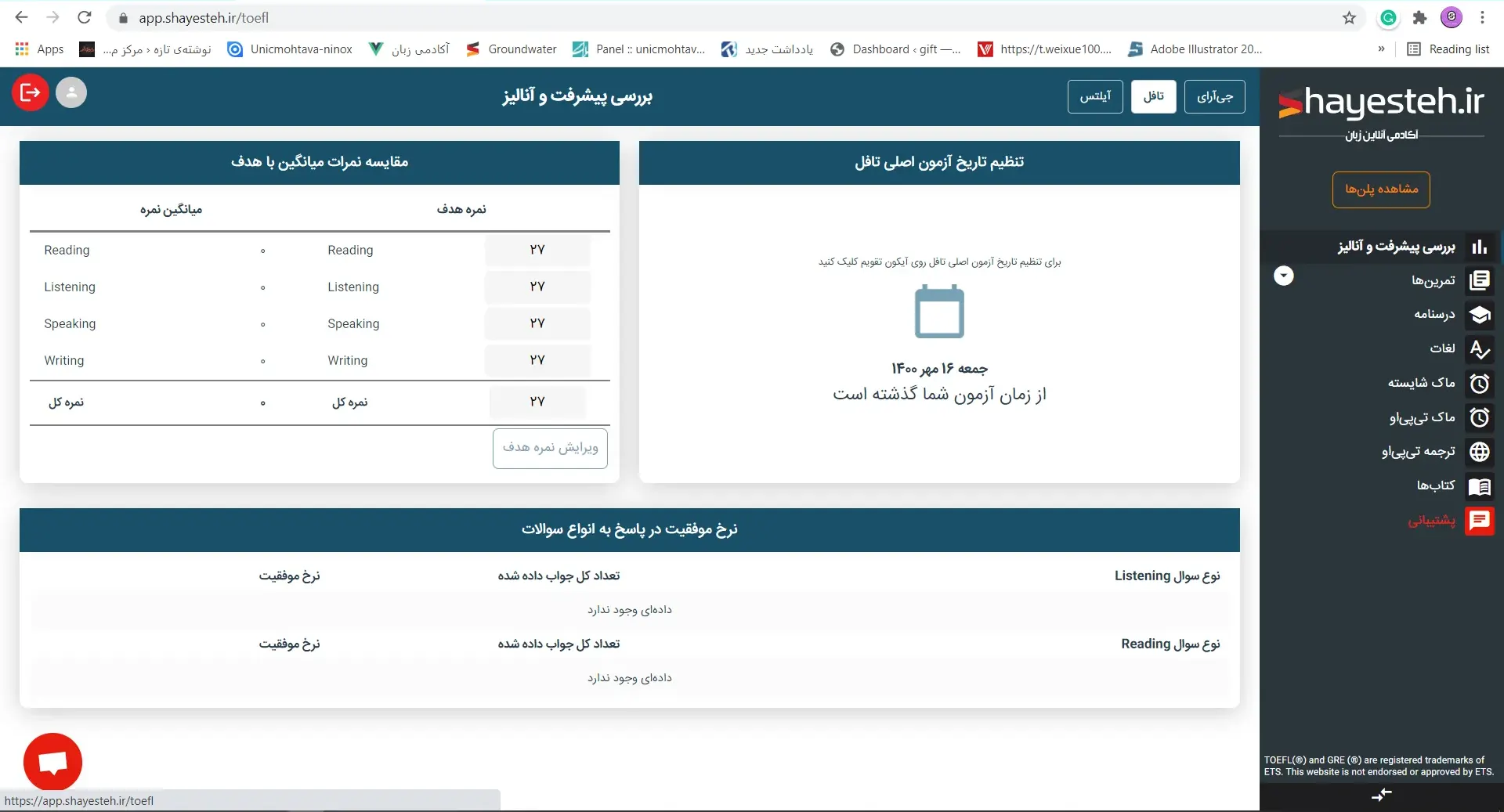Click the logout icon at top left
This screenshot has height=812, width=1504.
(29, 92)
